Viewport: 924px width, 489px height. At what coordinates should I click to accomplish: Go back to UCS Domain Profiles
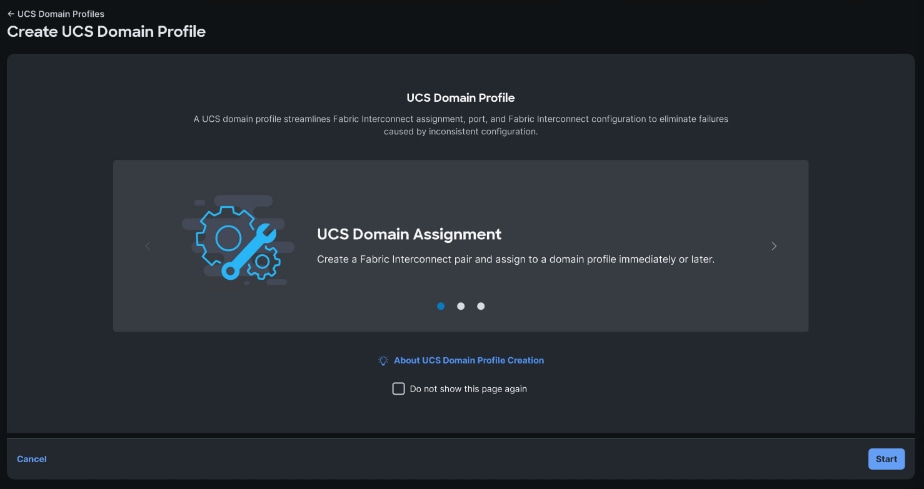point(61,14)
